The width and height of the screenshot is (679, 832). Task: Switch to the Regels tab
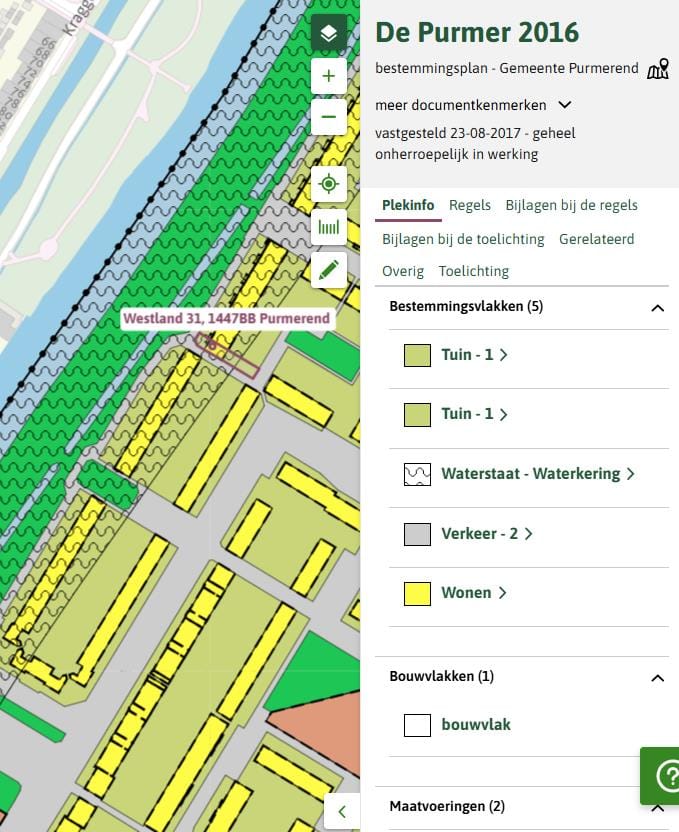tap(469, 205)
